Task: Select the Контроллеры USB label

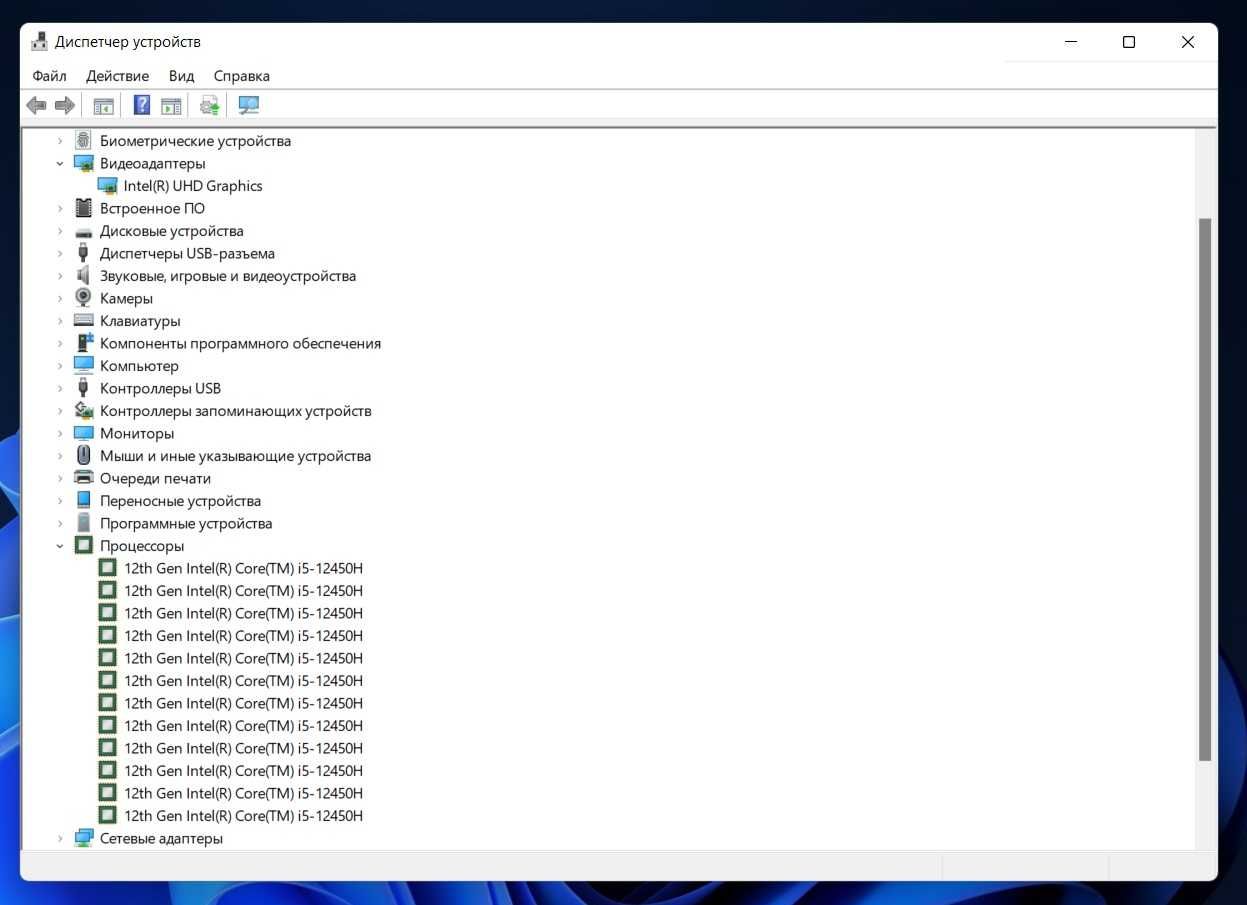Action: click(160, 388)
